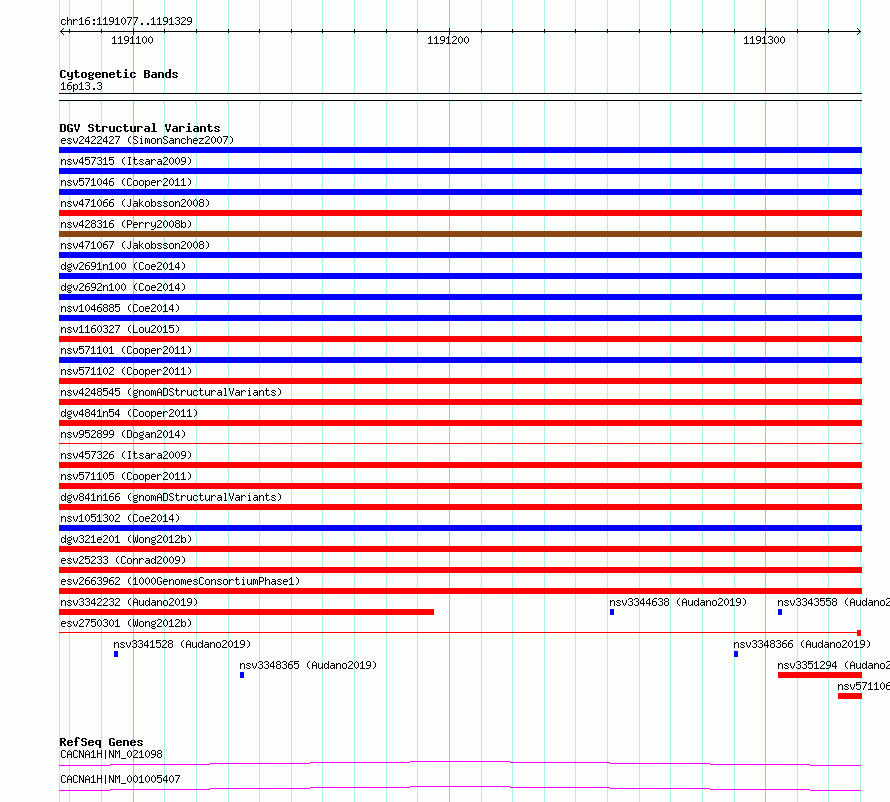Click the Cytogenetic Bands track title
Viewport: 890px width, 802px height.
tap(119, 74)
